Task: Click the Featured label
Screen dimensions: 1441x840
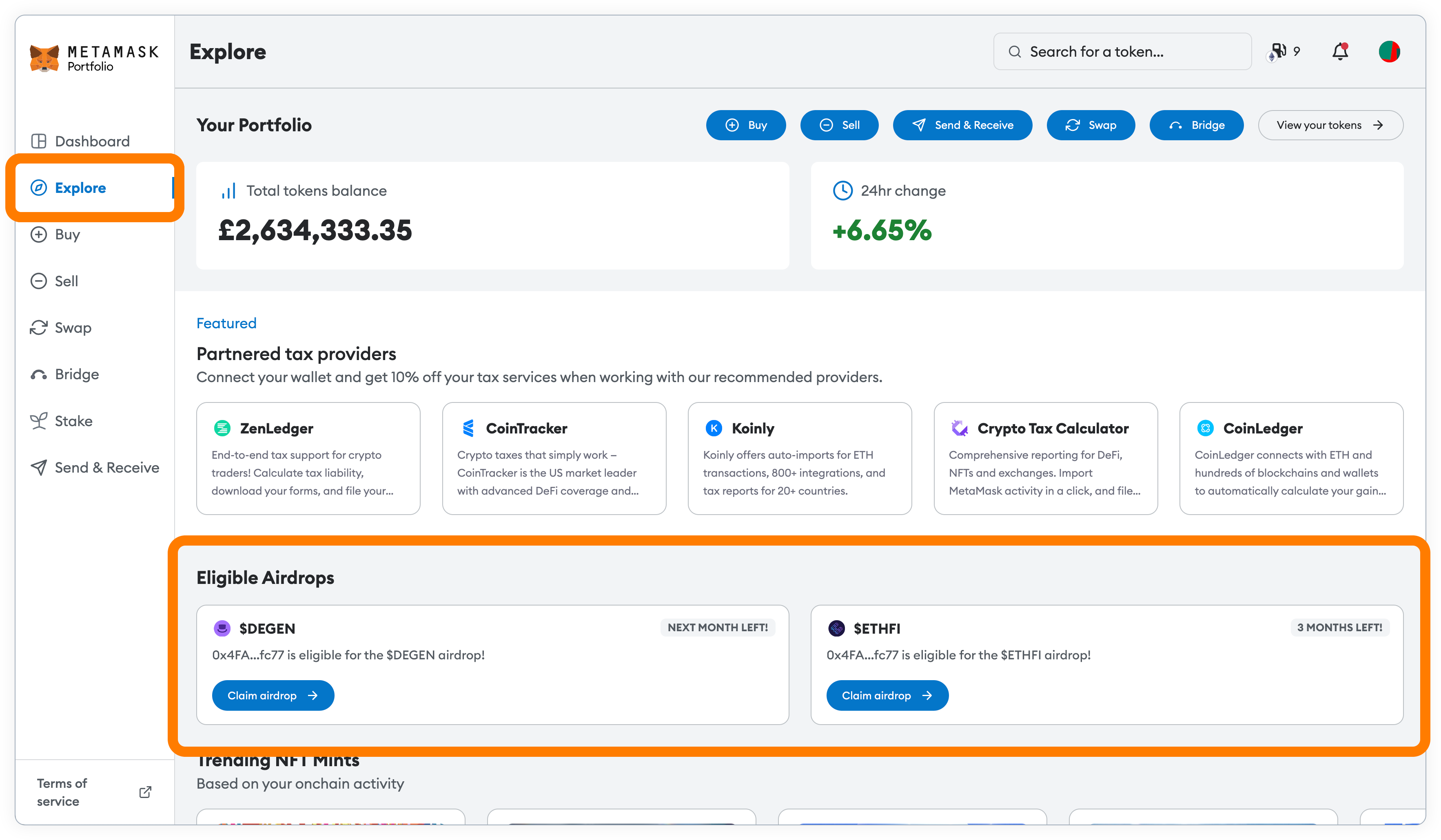Action: click(x=226, y=323)
